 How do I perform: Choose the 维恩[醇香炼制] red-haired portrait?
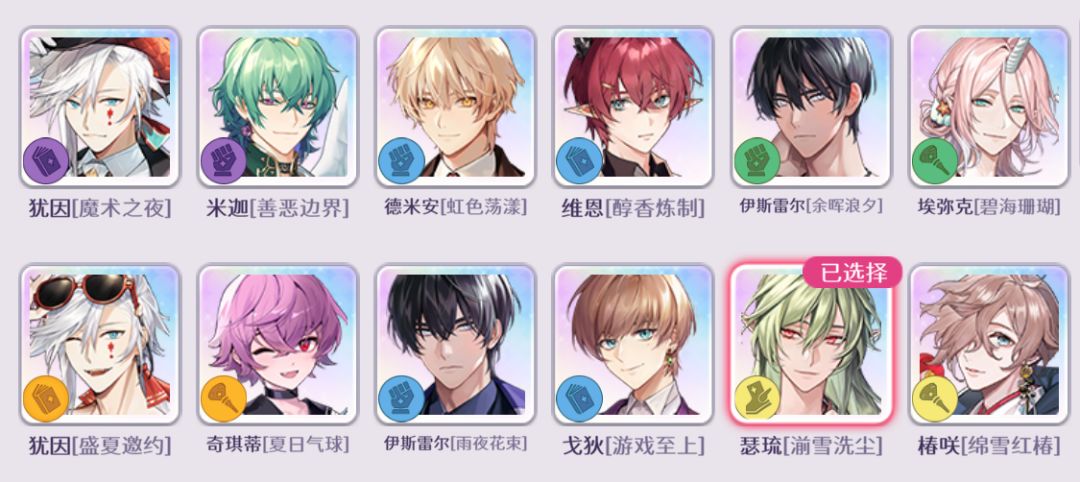point(634,107)
